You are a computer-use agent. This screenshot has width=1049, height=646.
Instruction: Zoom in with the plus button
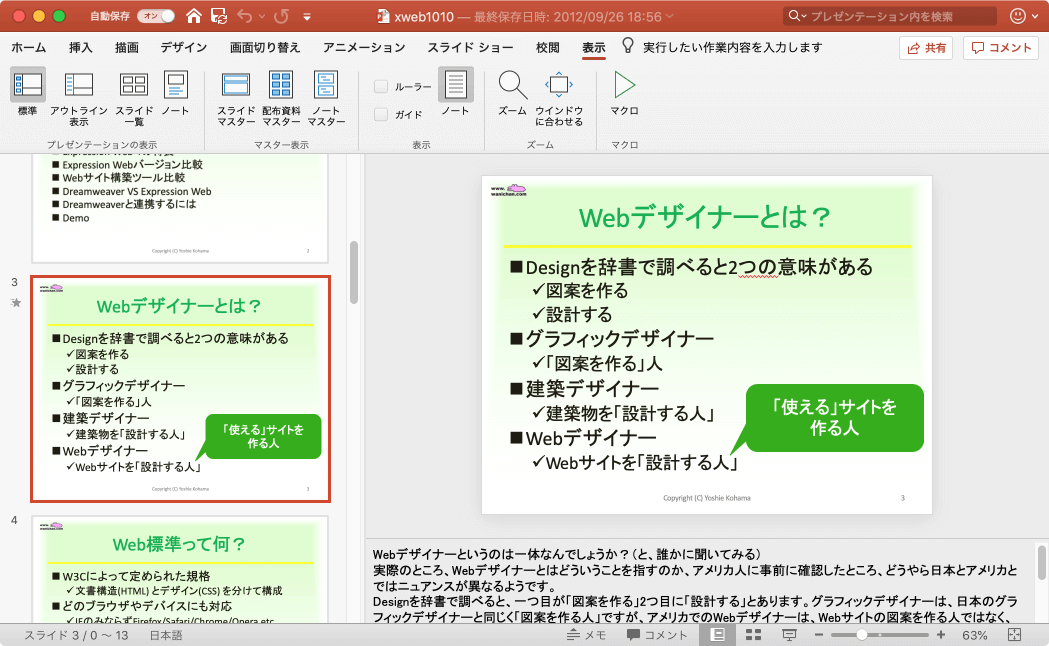click(x=941, y=635)
